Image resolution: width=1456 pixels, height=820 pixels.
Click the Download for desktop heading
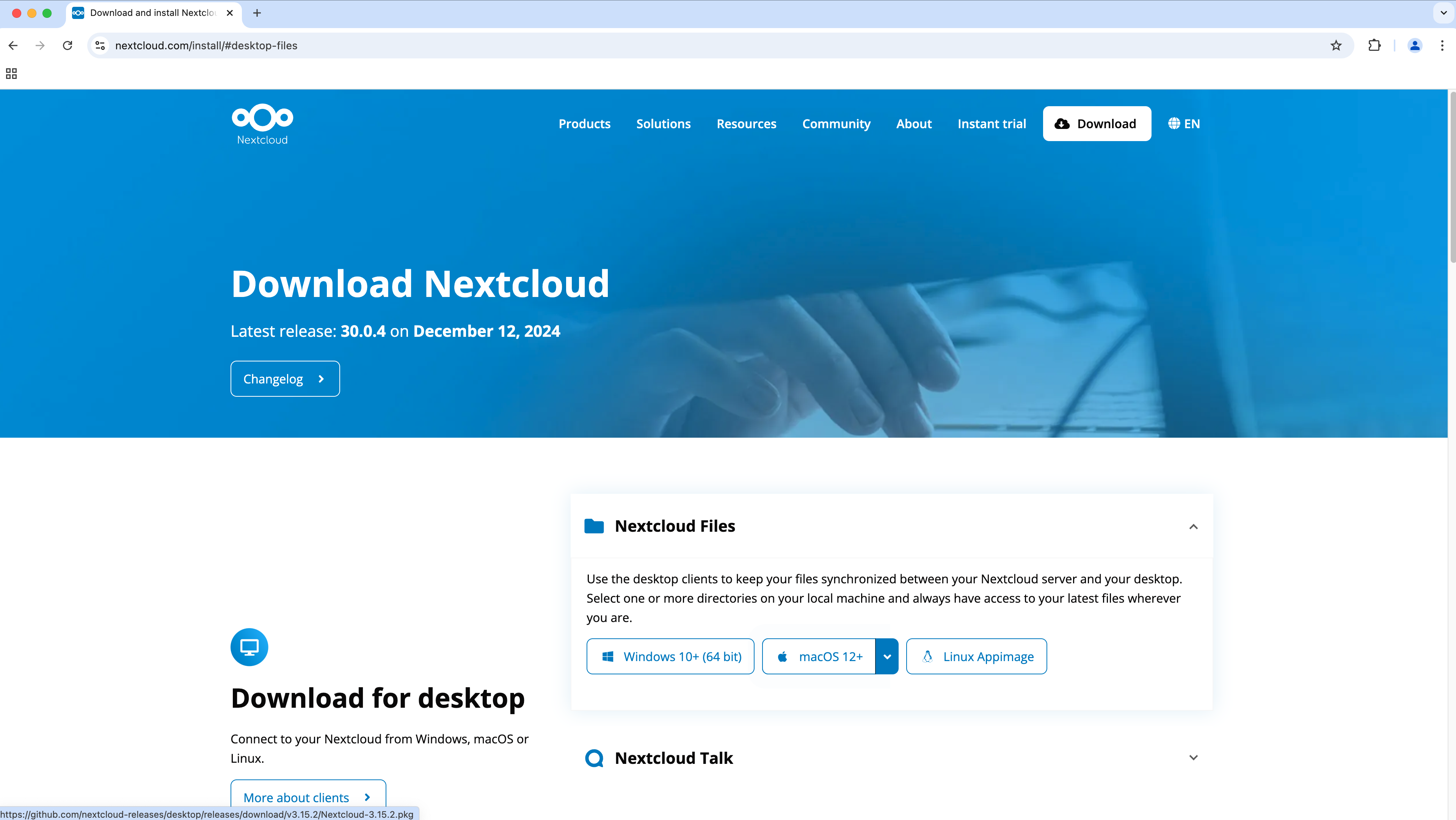coord(378,698)
